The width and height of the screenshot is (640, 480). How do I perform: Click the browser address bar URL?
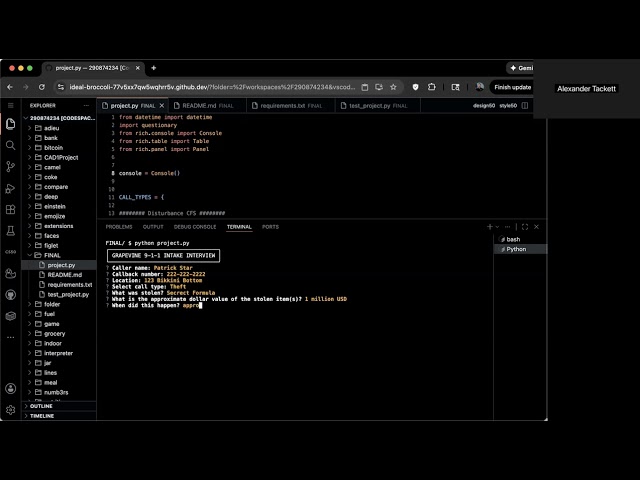pyautogui.click(x=212, y=87)
